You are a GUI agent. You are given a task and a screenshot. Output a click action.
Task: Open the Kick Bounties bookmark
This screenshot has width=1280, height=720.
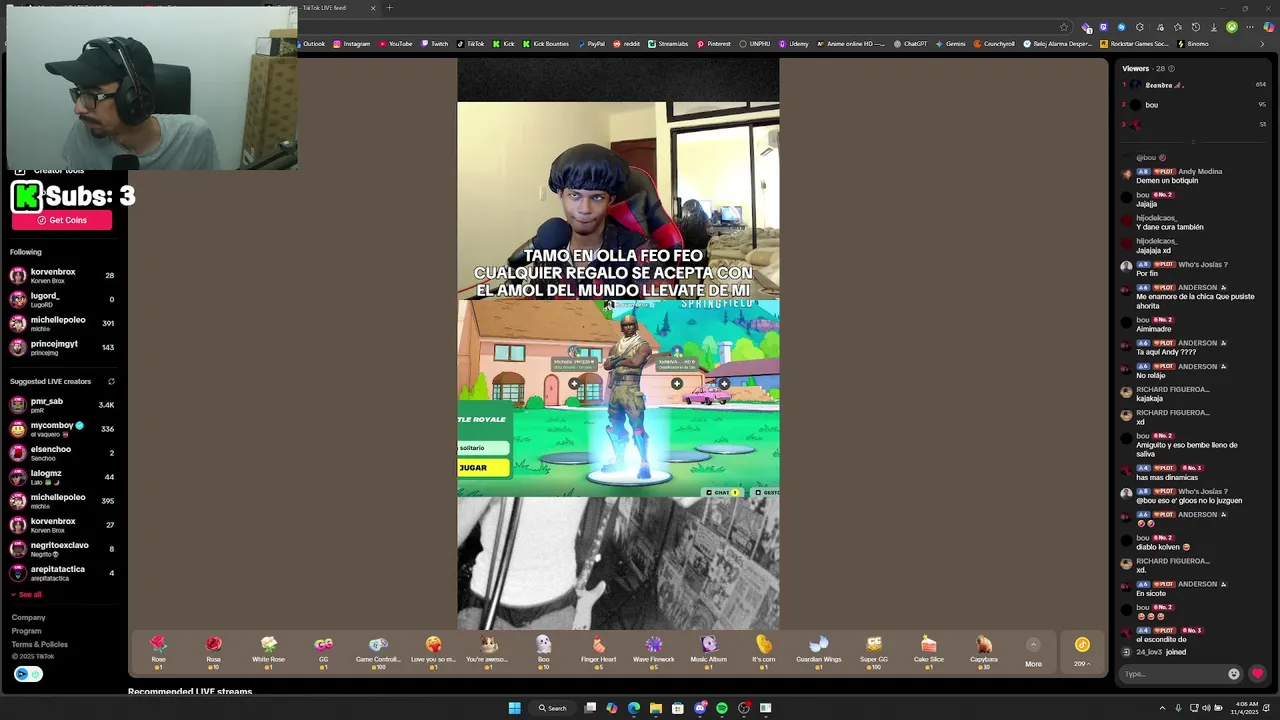tap(545, 44)
